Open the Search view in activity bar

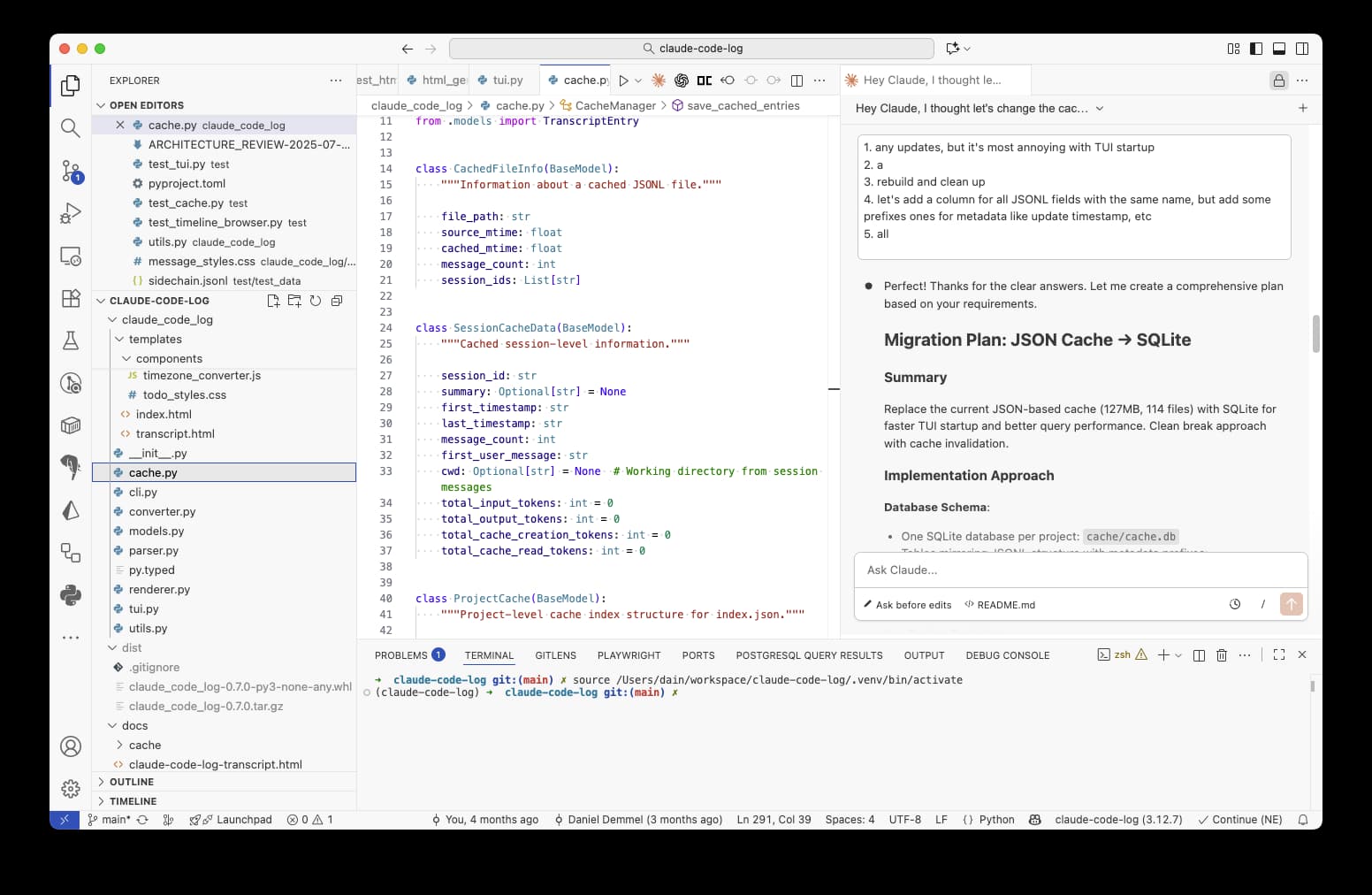71,127
